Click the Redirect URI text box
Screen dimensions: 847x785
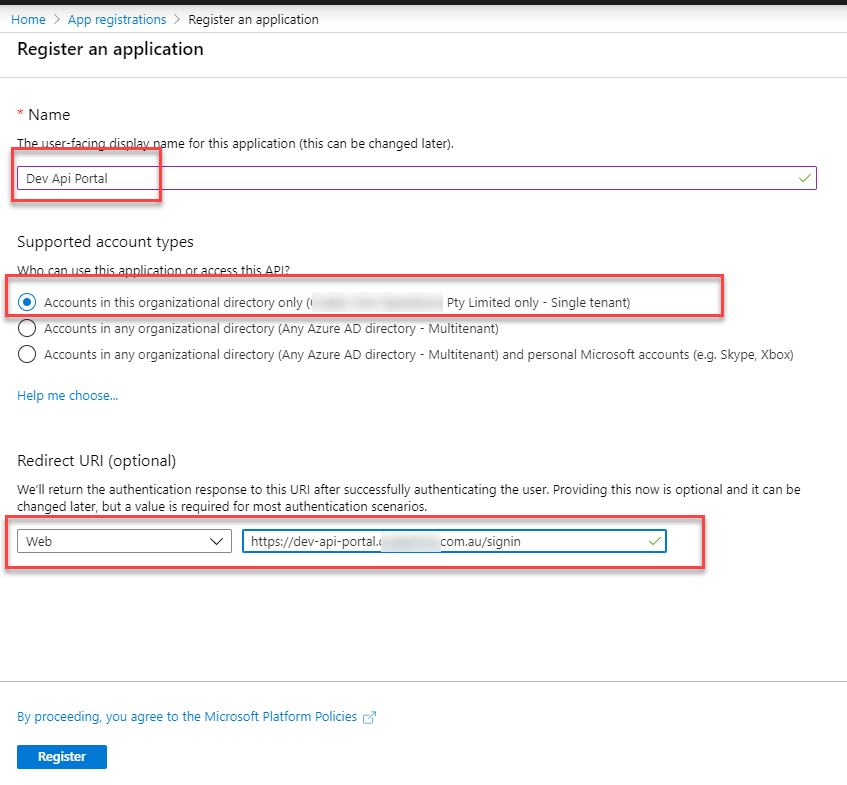[x=440, y=541]
